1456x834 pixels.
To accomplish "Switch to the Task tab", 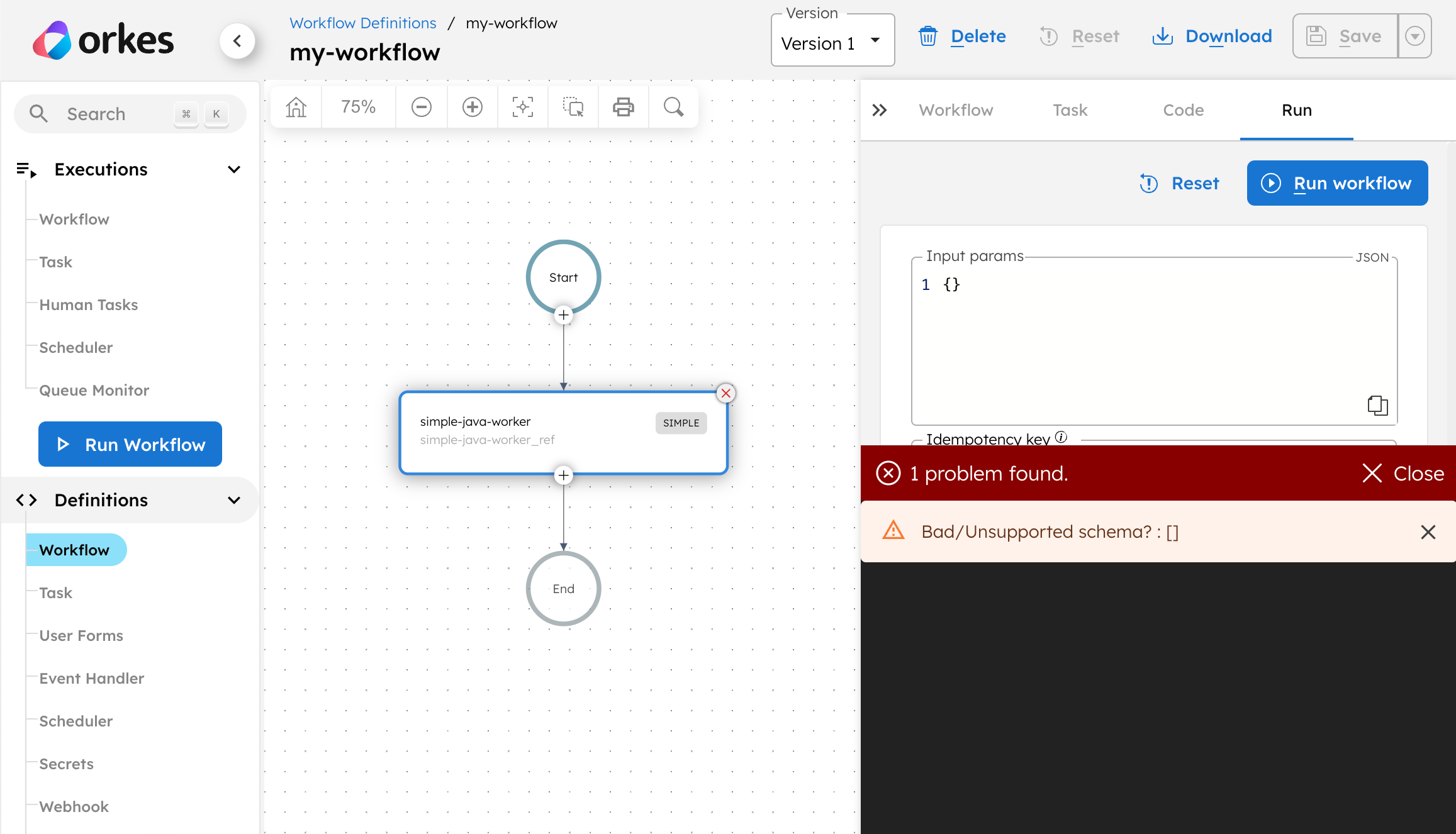I will click(1070, 110).
